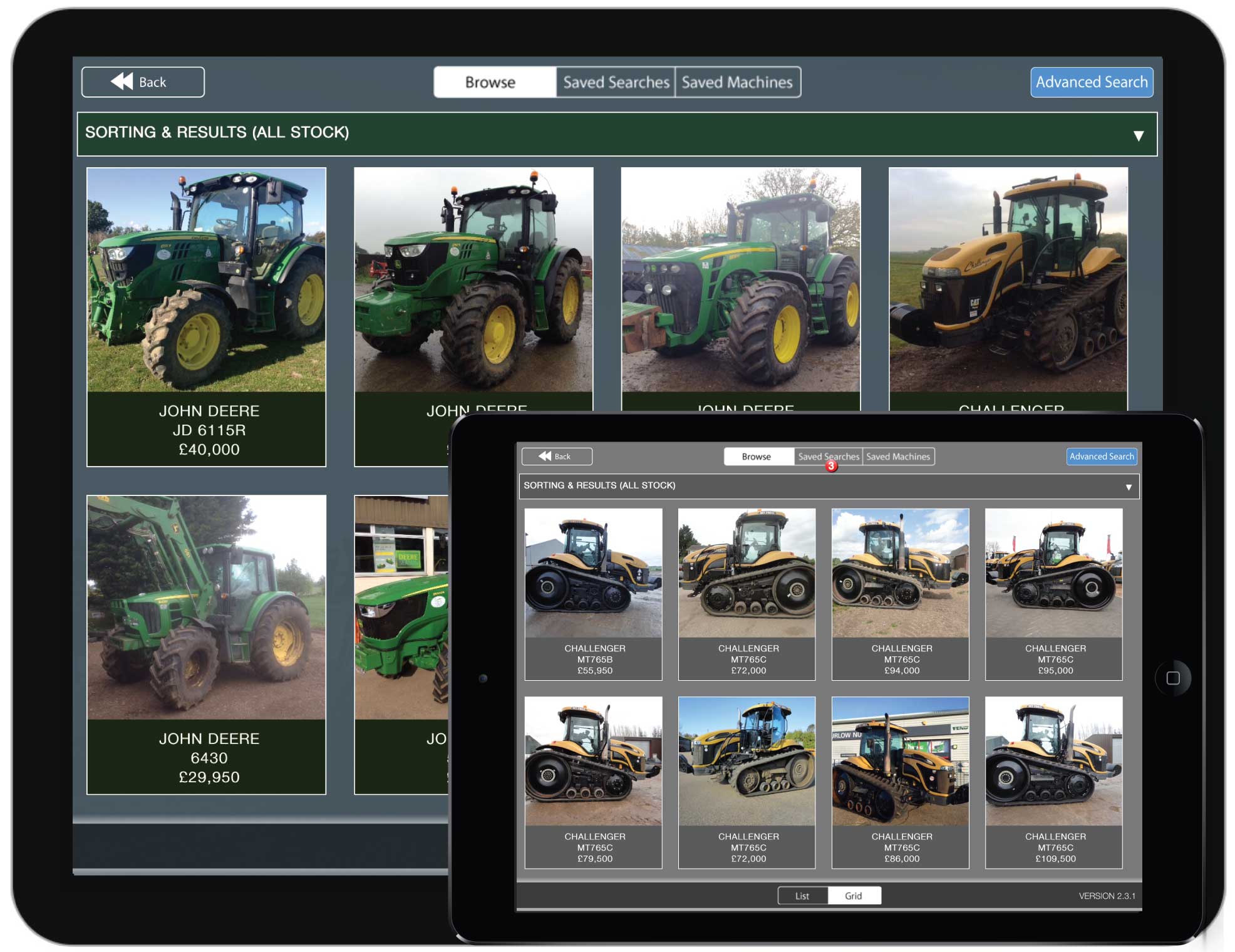Screen dimensions: 1235x952
Task: Switch to List view on the small tablet
Action: 802,896
